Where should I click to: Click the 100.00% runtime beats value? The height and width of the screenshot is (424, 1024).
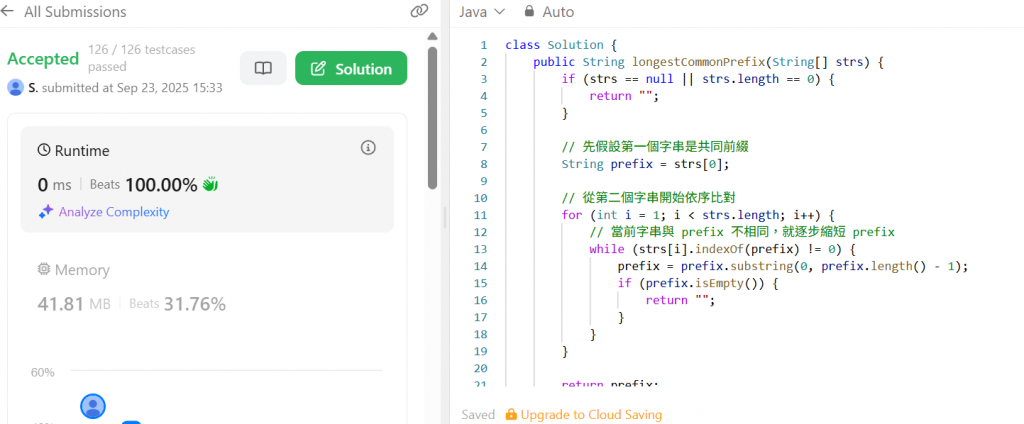click(161, 185)
